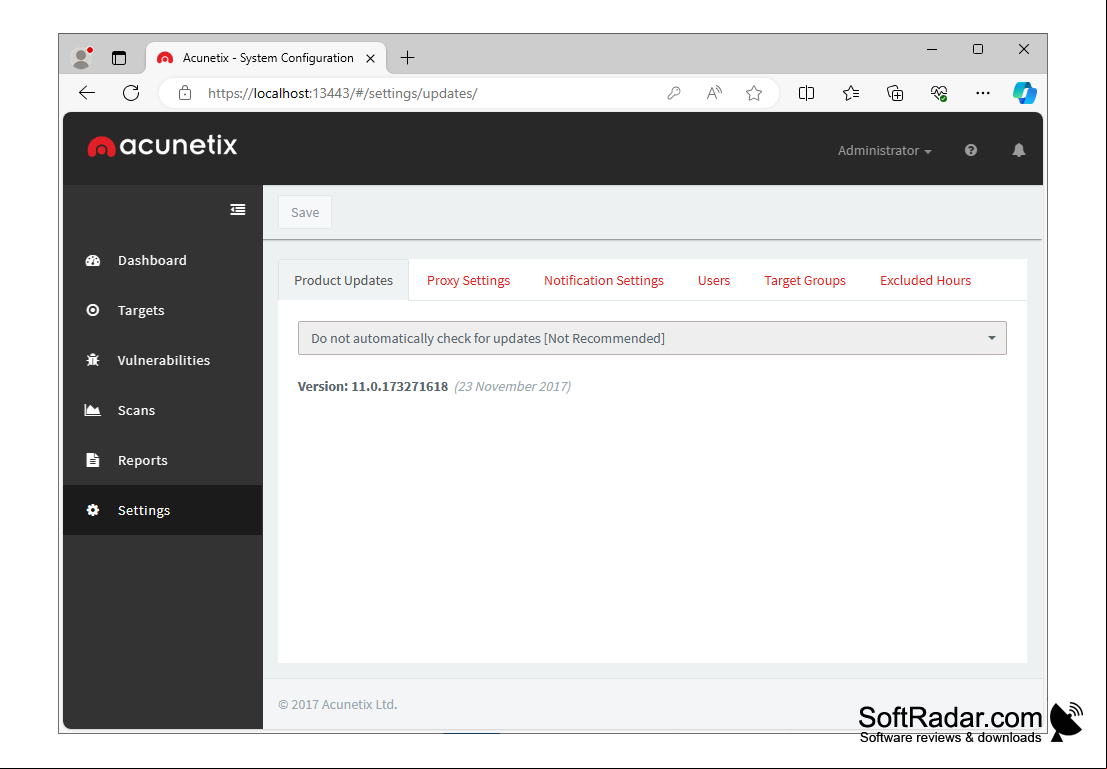
Task: Start Read aloud in address bar
Action: point(714,93)
